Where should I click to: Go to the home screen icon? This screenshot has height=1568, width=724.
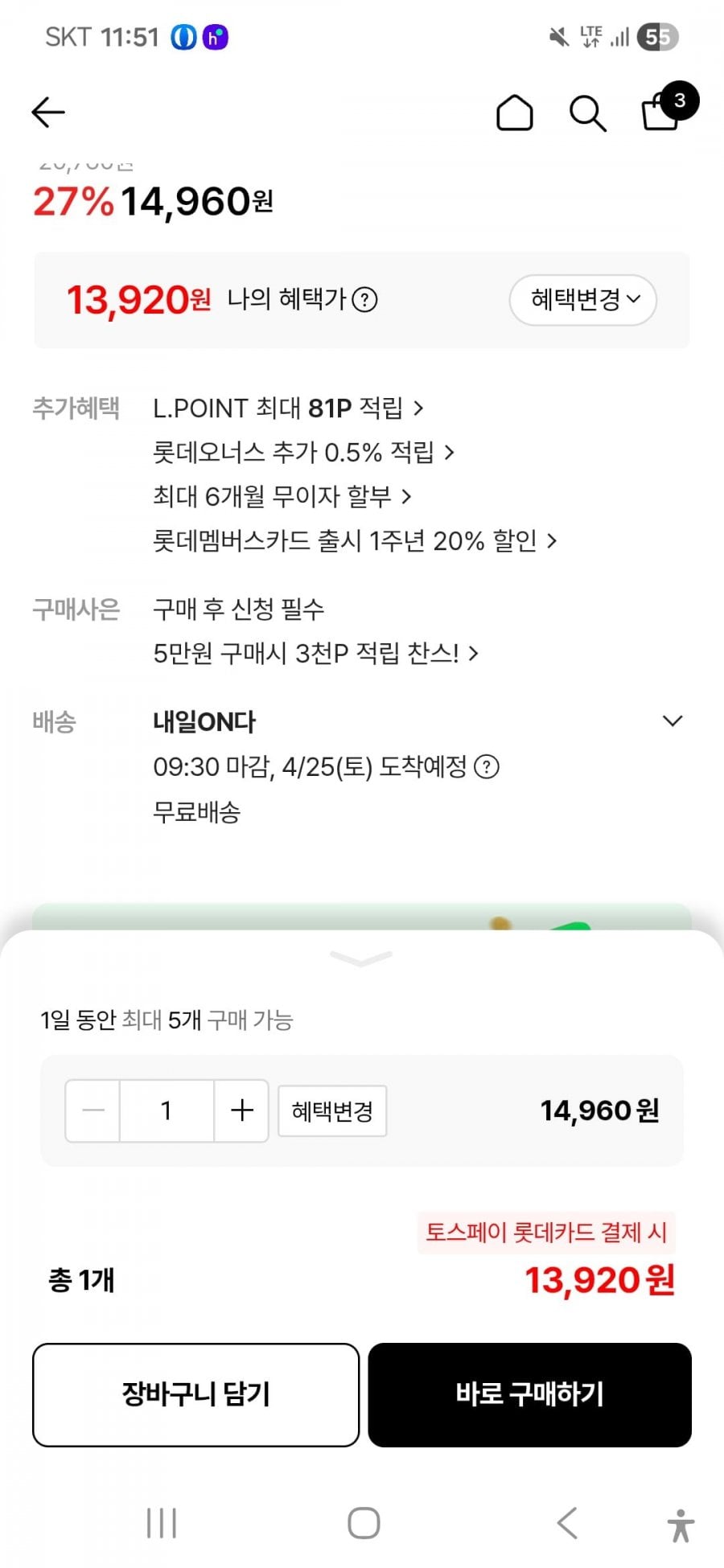click(515, 113)
